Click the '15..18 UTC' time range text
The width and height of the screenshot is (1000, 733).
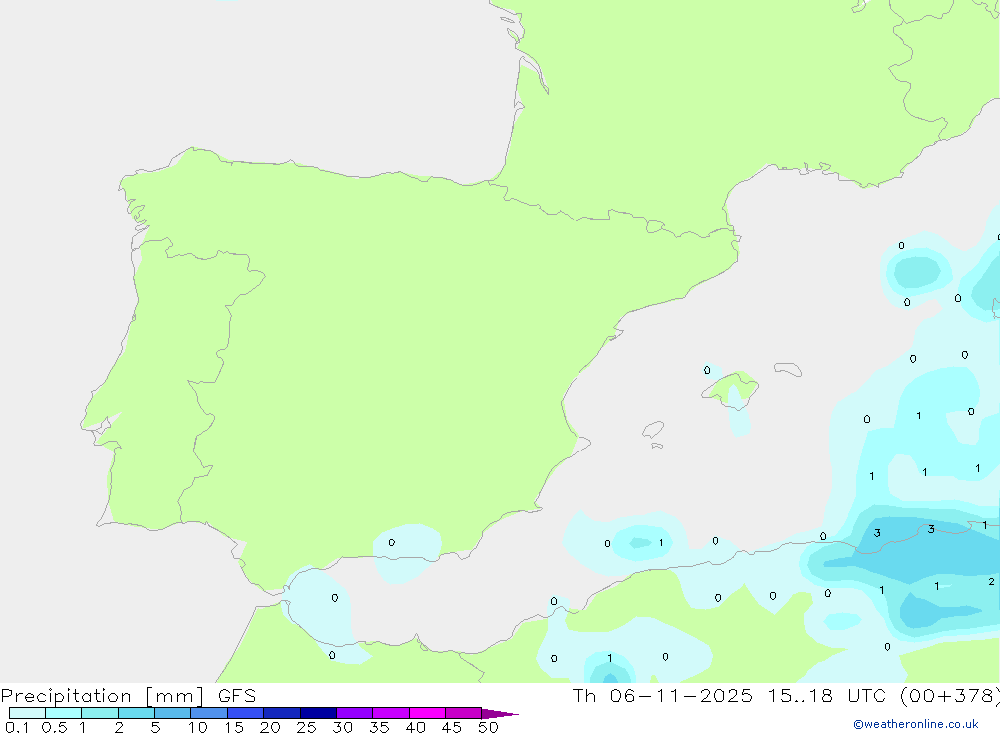[825, 695]
